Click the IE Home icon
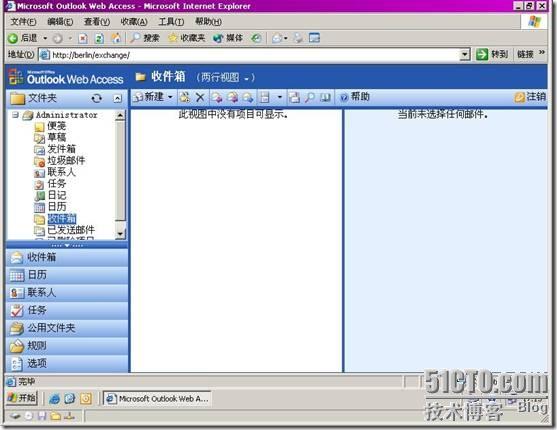 [116, 38]
